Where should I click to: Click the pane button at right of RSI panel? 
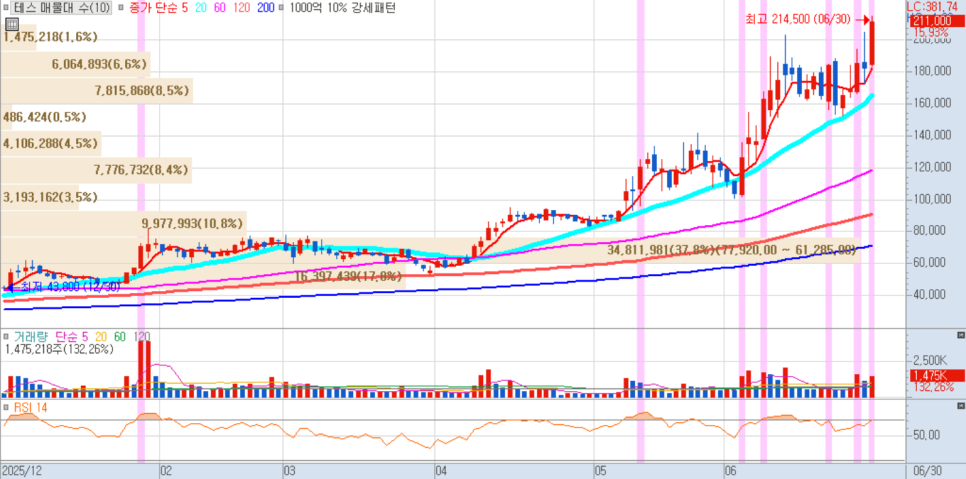[960, 406]
